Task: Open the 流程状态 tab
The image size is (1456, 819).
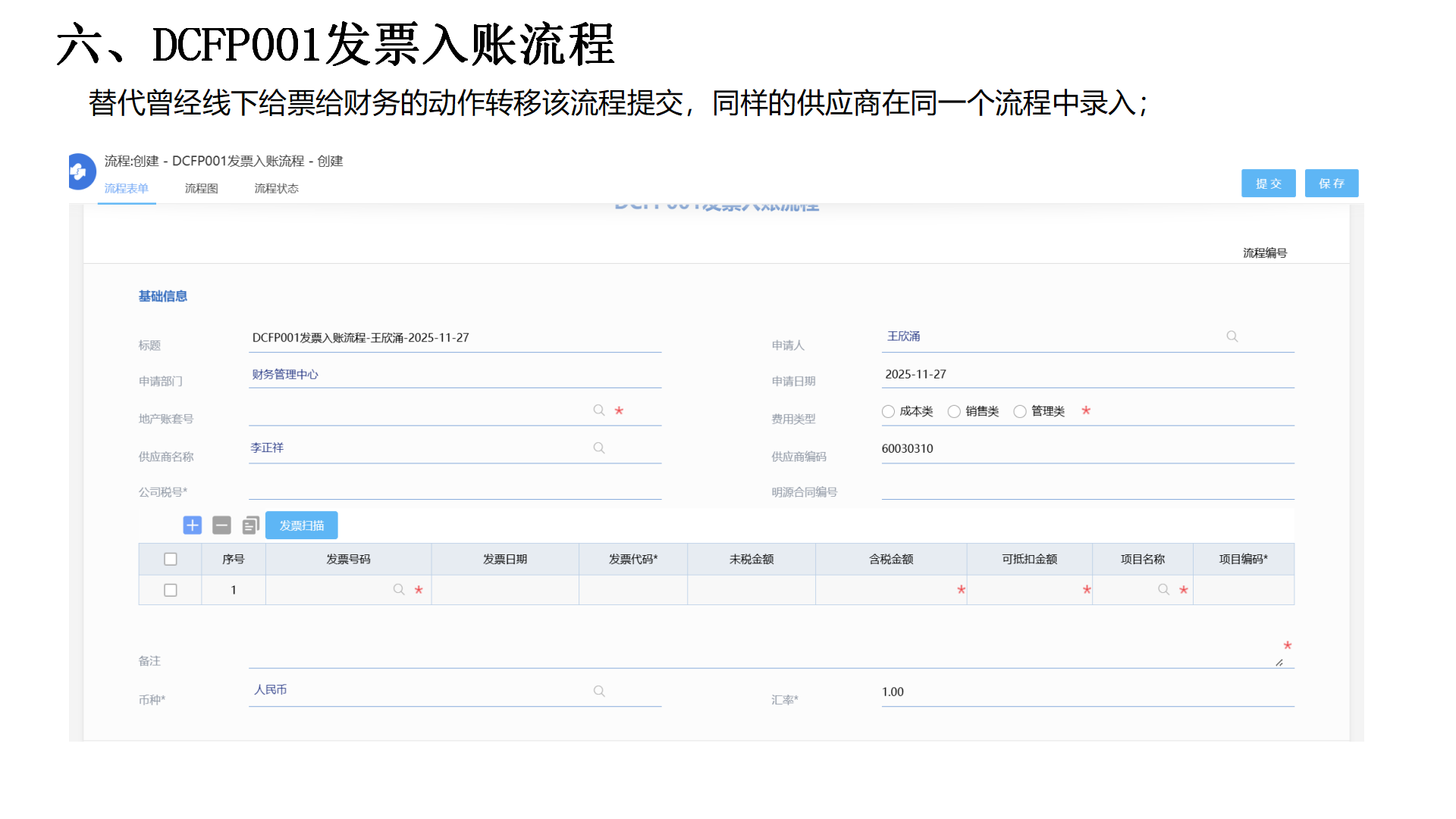Action: coord(276,188)
